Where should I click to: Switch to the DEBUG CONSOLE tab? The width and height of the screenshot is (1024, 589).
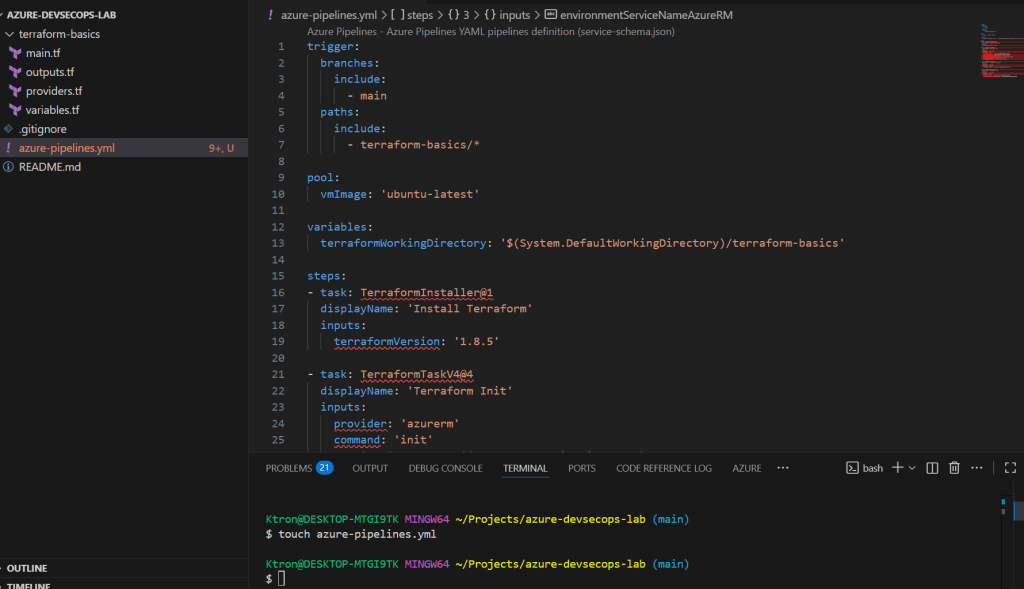[445, 468]
